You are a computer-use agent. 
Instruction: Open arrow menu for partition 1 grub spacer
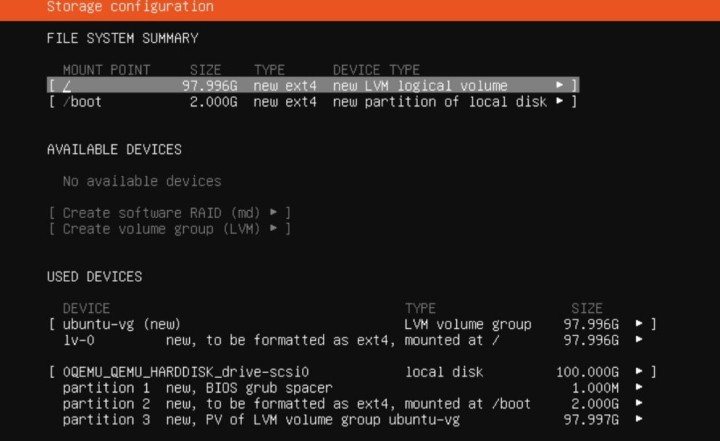point(639,387)
